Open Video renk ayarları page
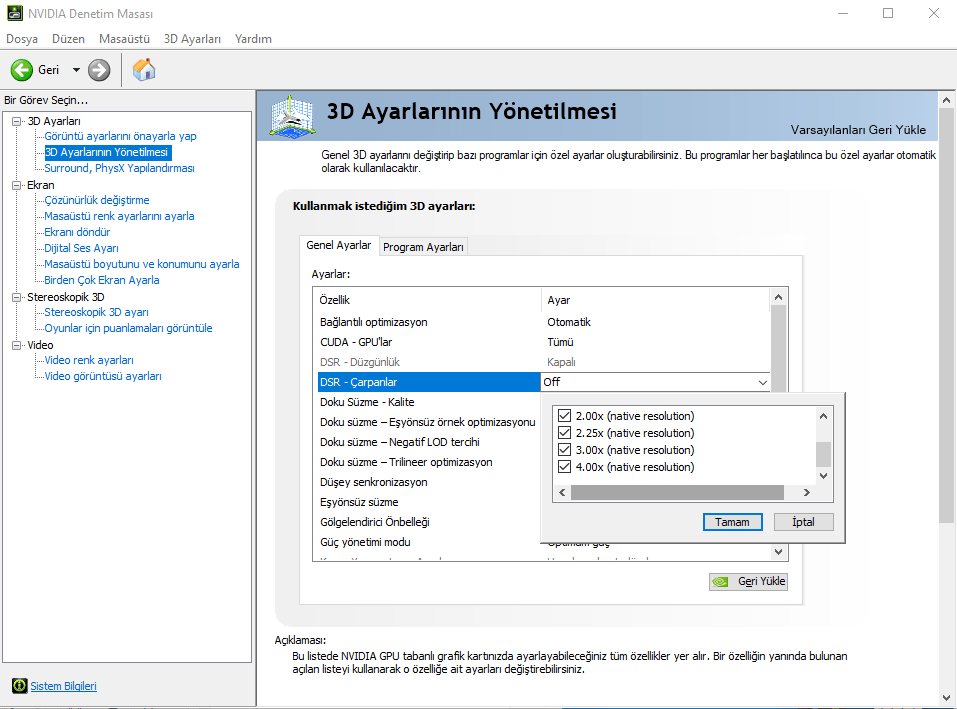 coord(88,360)
